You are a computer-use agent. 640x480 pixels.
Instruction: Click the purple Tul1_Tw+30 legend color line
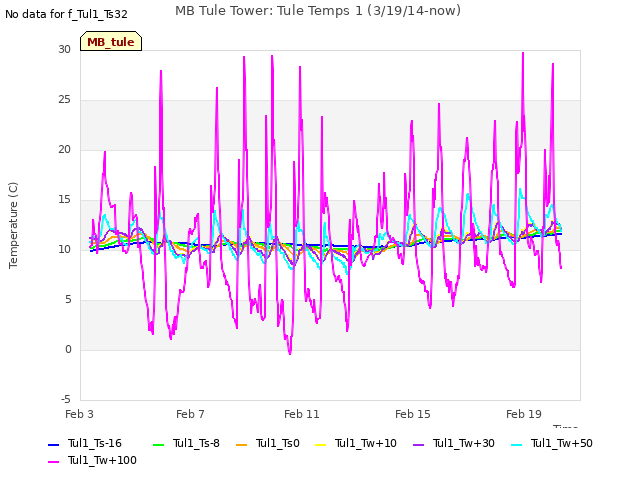419,444
